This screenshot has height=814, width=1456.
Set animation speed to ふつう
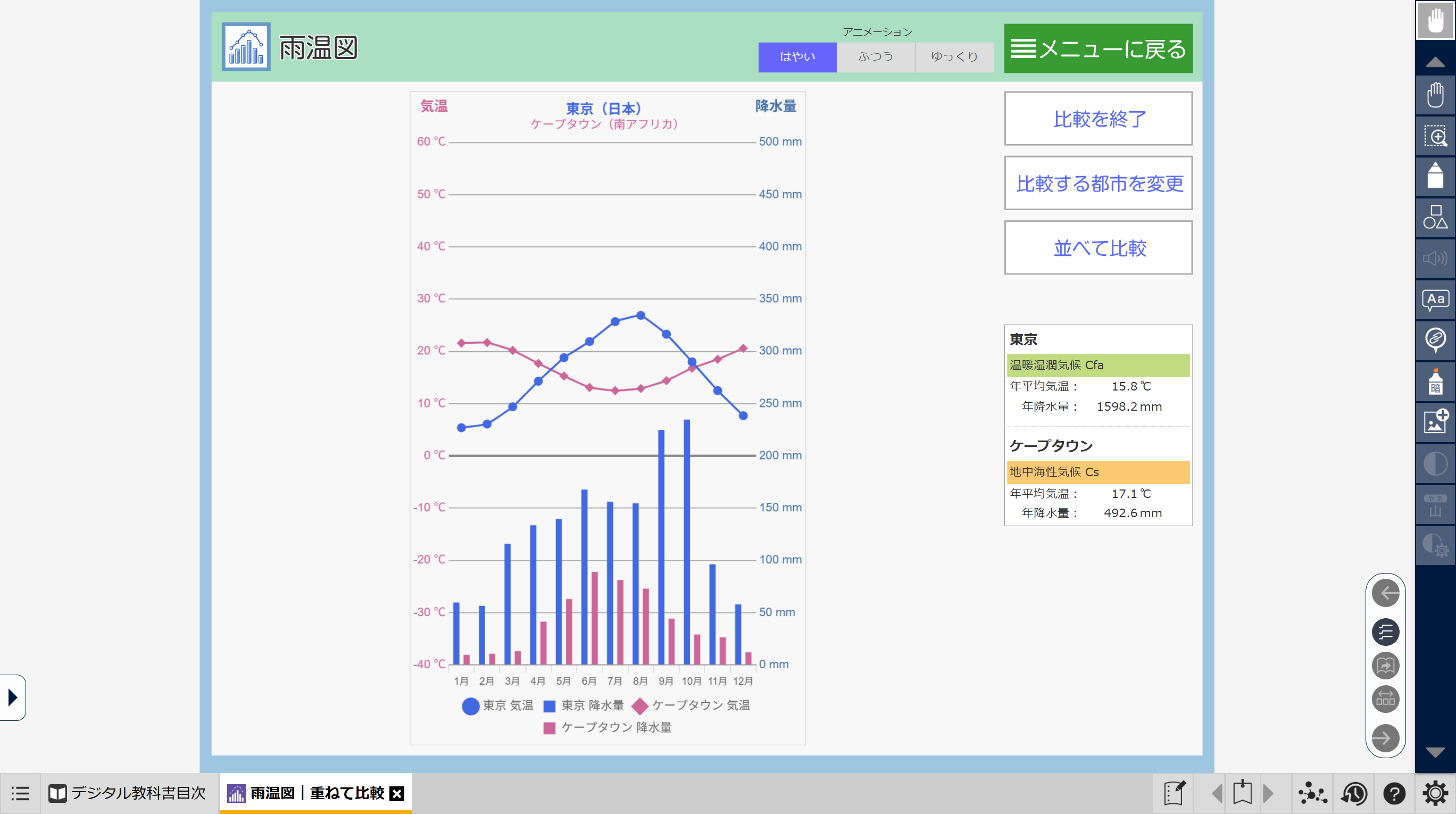click(876, 56)
